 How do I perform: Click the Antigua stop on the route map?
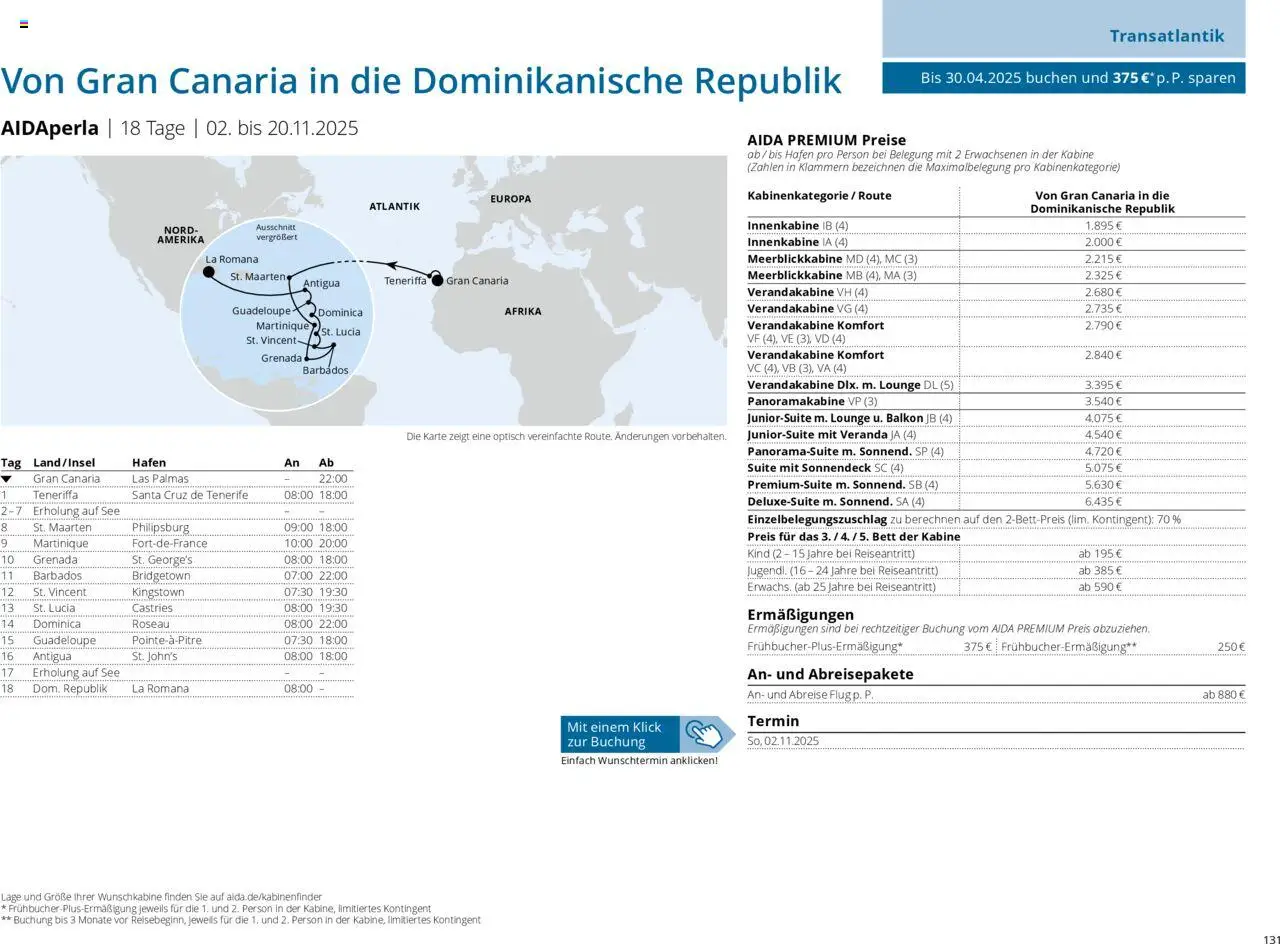304,290
